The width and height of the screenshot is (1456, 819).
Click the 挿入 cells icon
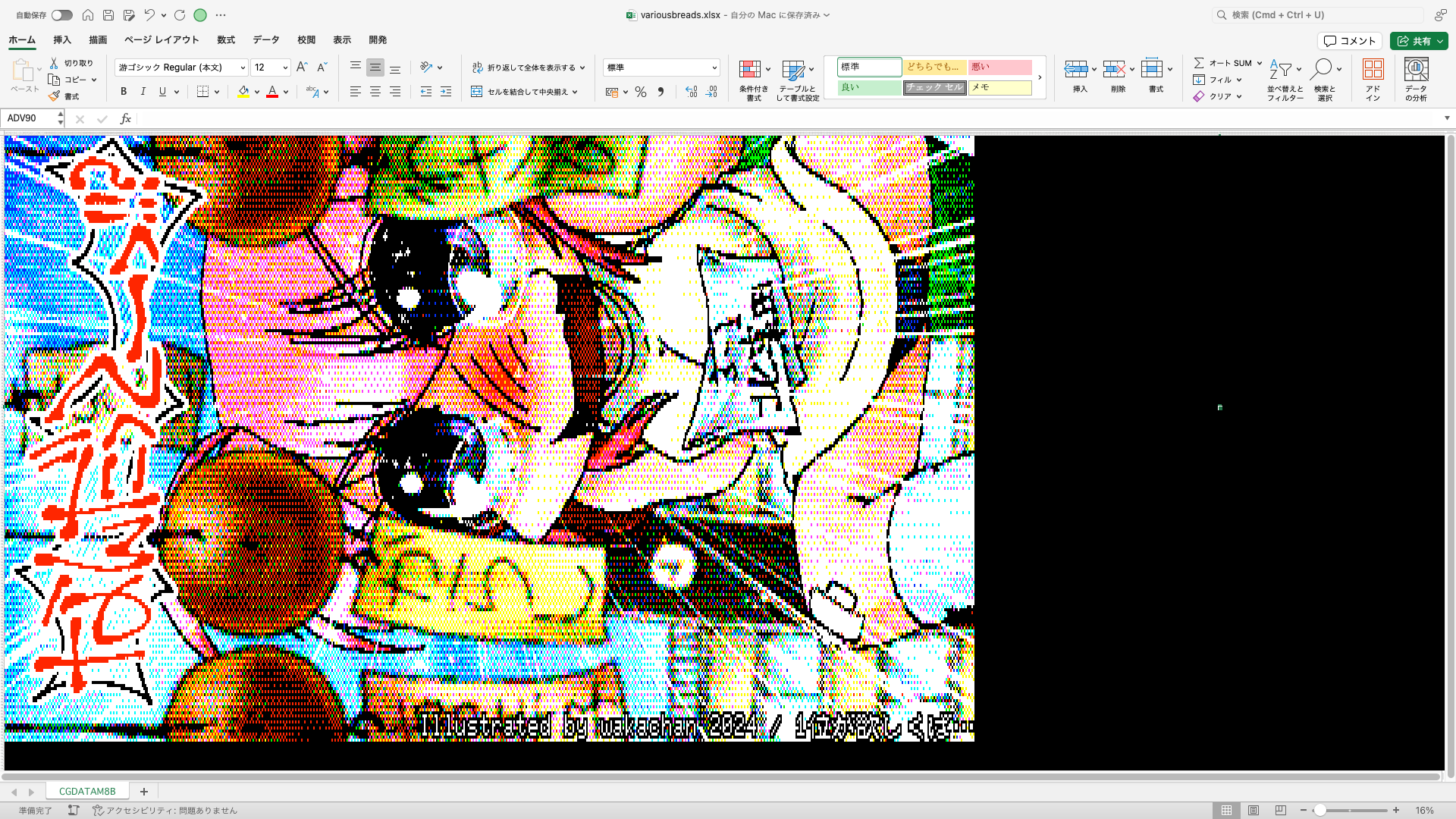1075,70
